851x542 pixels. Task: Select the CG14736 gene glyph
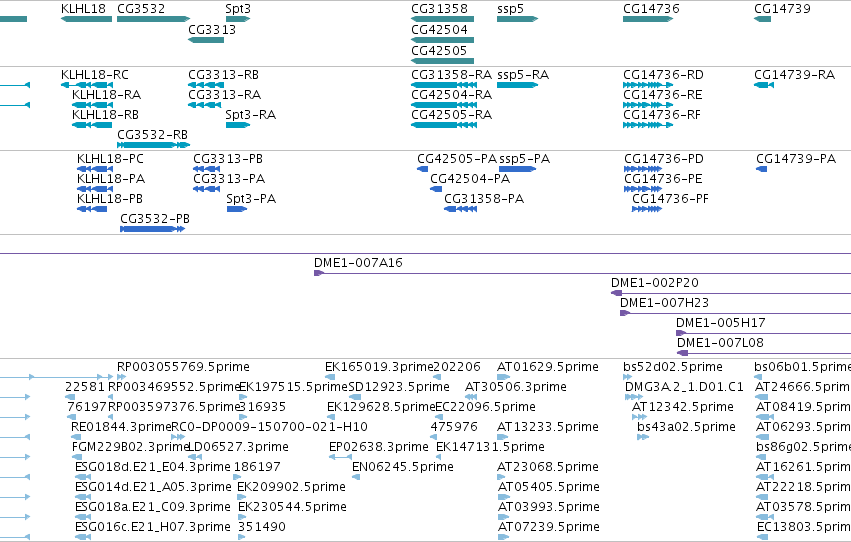point(648,19)
